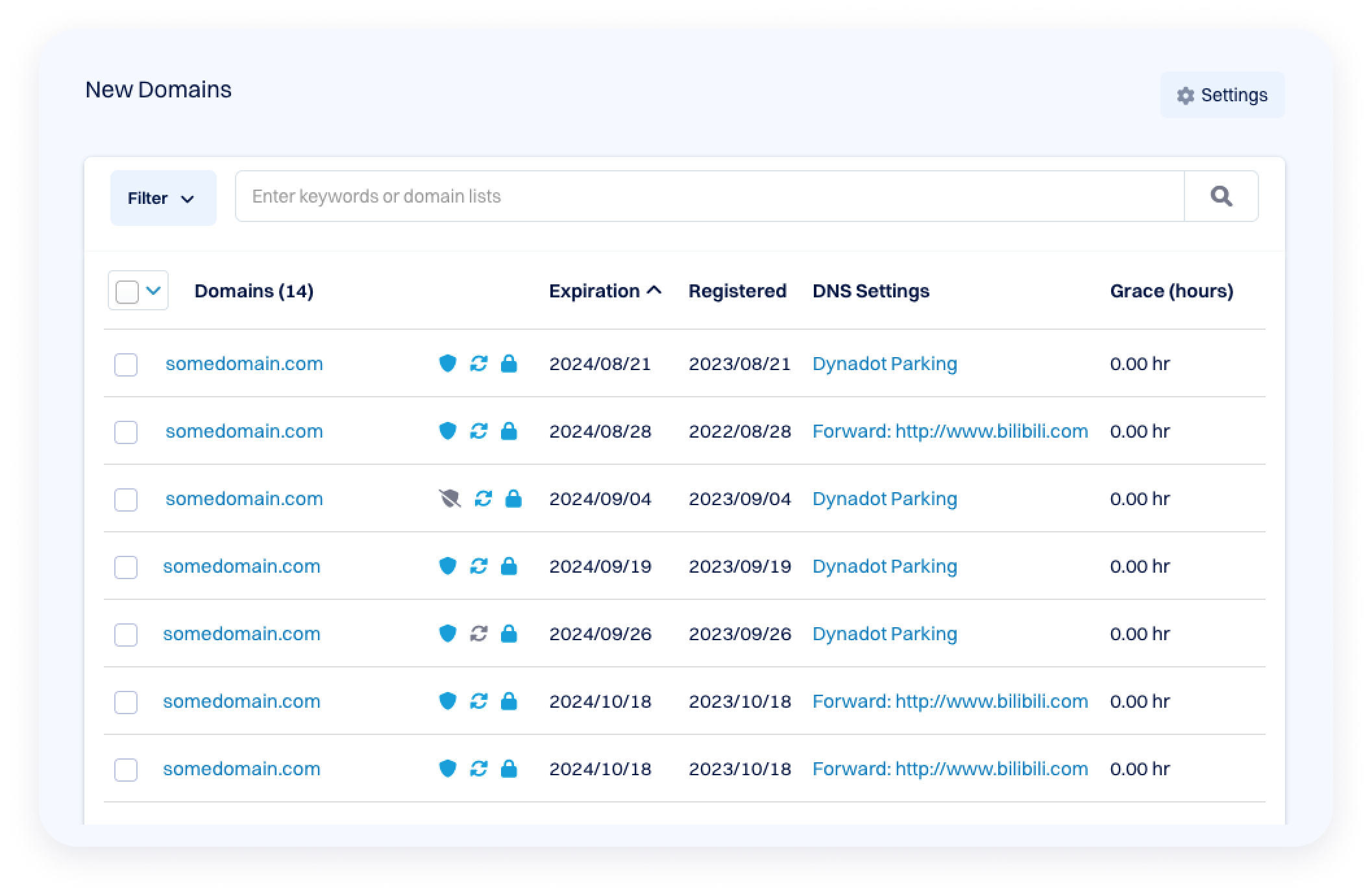This screenshot has width=1372, height=896.
Task: Click privacy shield icon for 2024/08/21 domain
Action: click(447, 364)
